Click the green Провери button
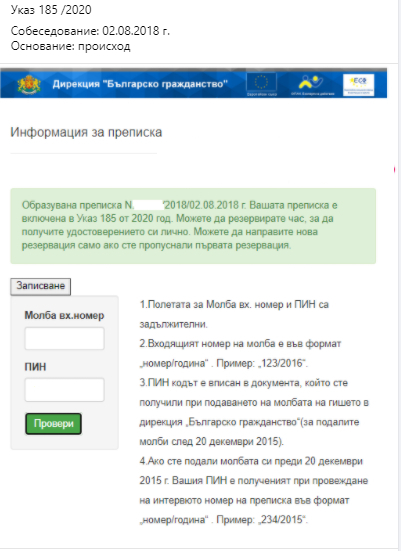 pyautogui.click(x=53, y=423)
